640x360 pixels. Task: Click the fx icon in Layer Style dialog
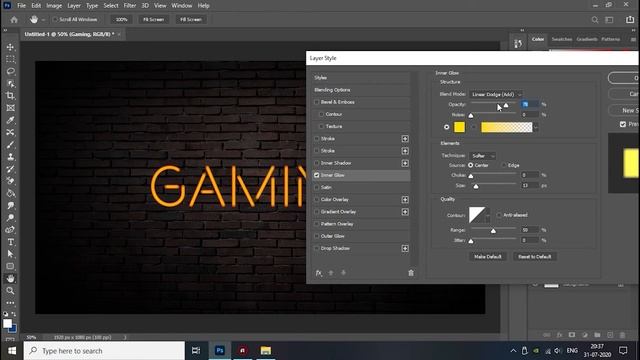(x=319, y=273)
